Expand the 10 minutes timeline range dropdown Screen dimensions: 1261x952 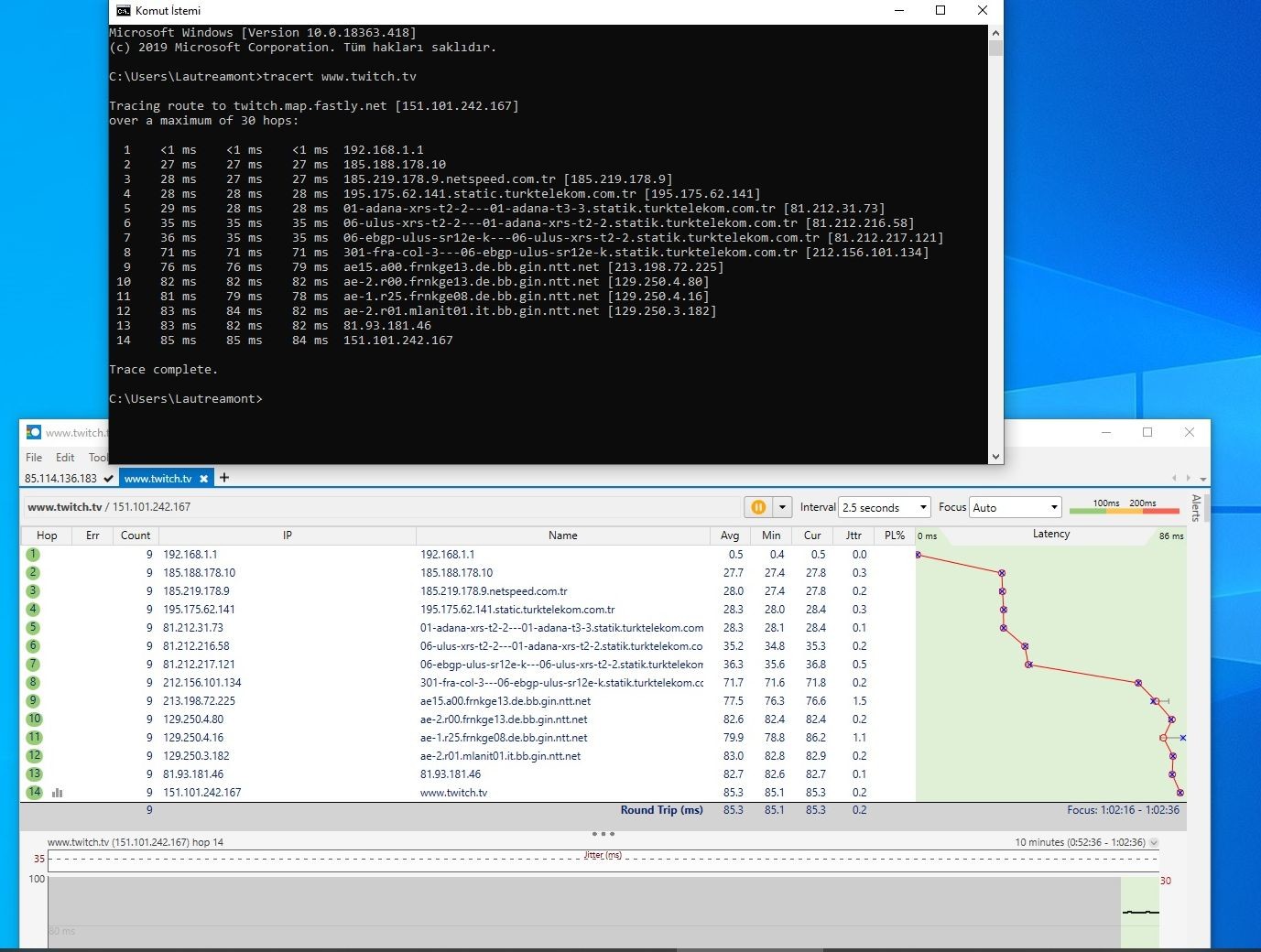click(1154, 842)
